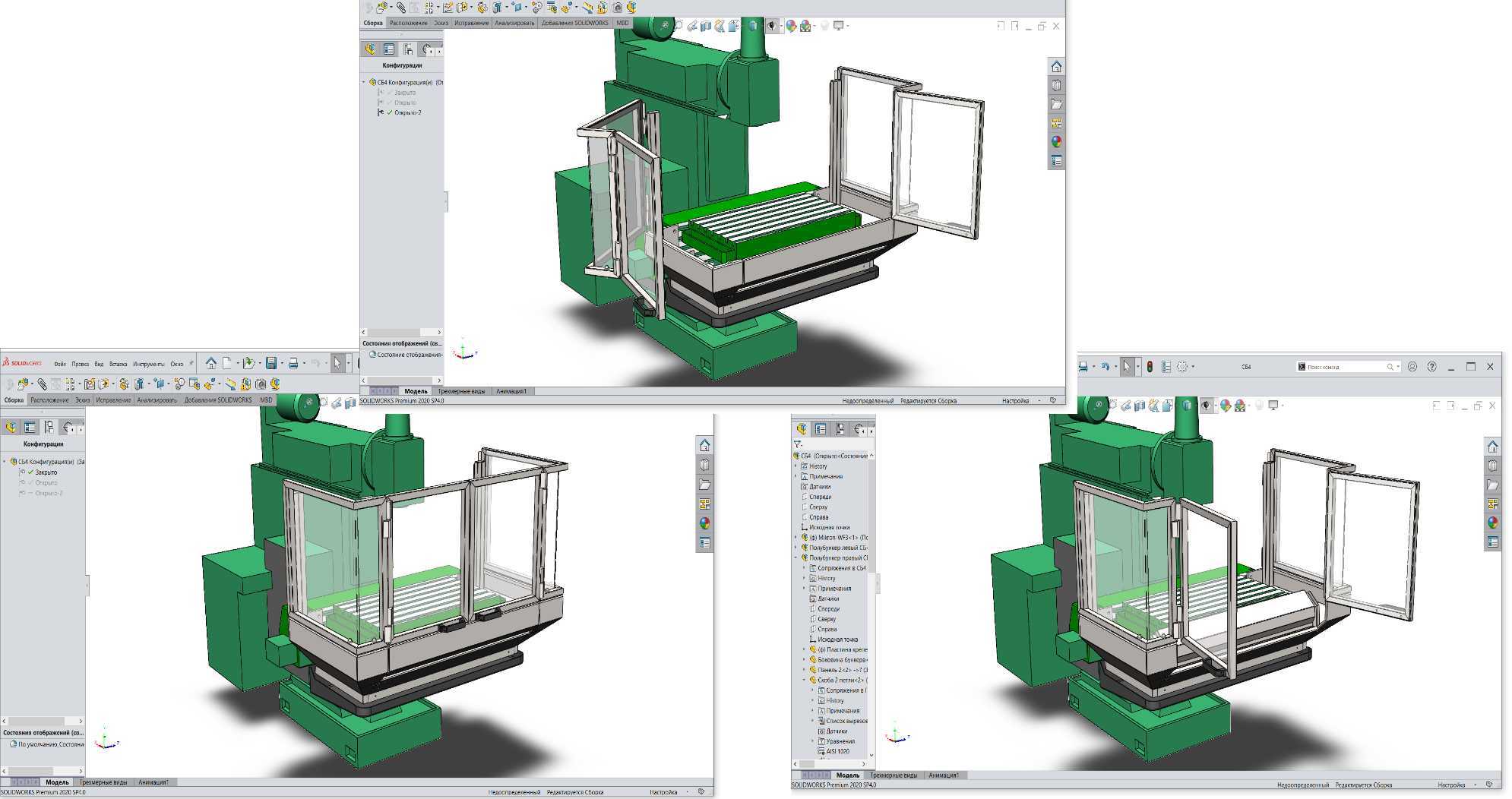Click the tree filter funnel in bottom-right window
The image size is (1512, 799).
798,444
